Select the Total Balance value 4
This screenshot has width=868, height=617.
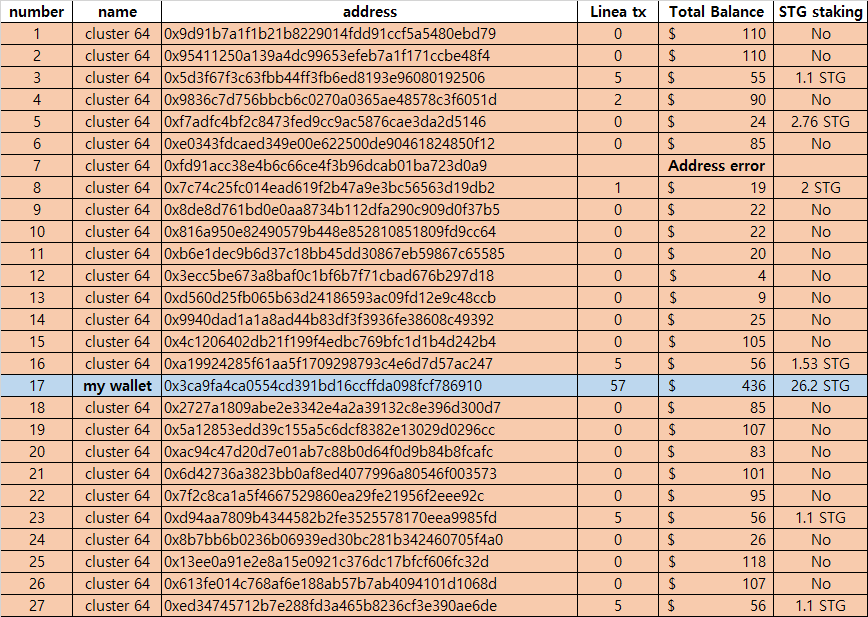click(716, 276)
